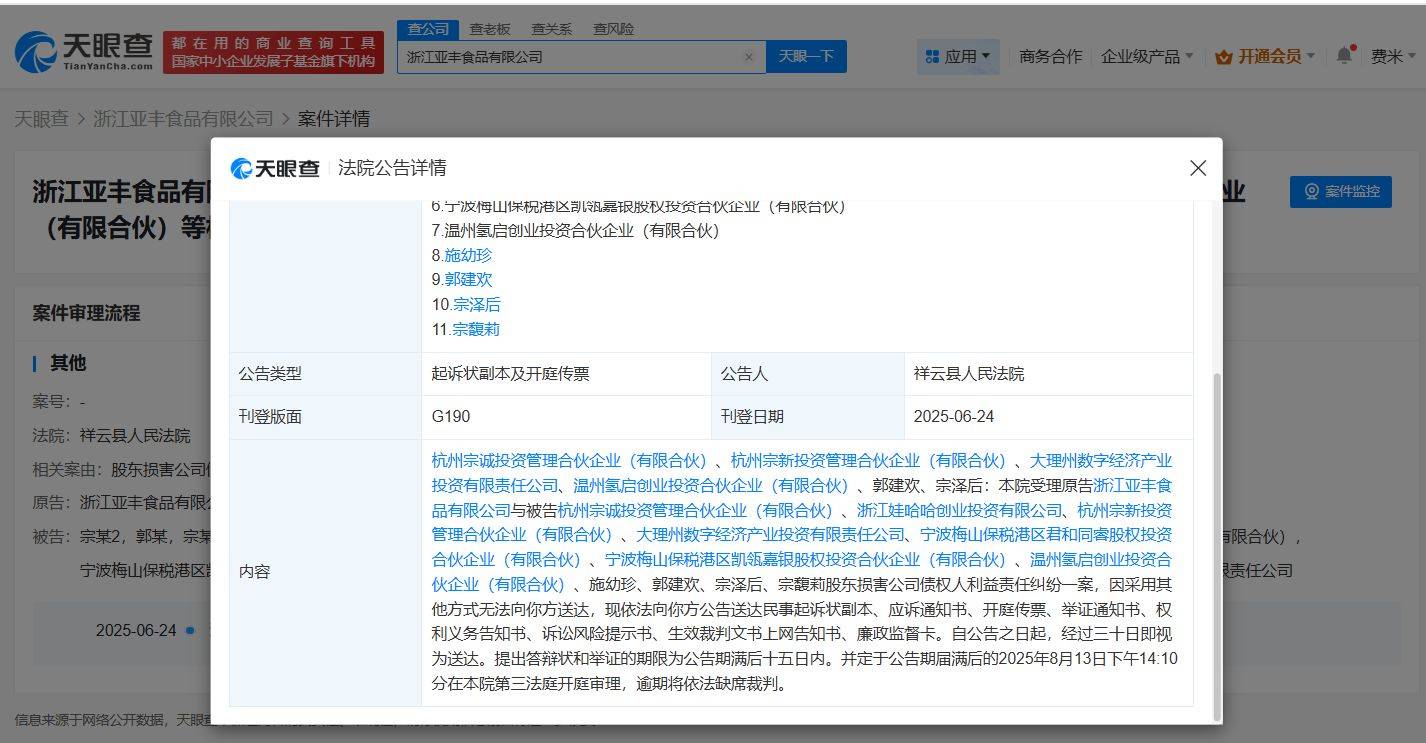
Task: Click the 天眼查 logo icon
Action: 37,48
